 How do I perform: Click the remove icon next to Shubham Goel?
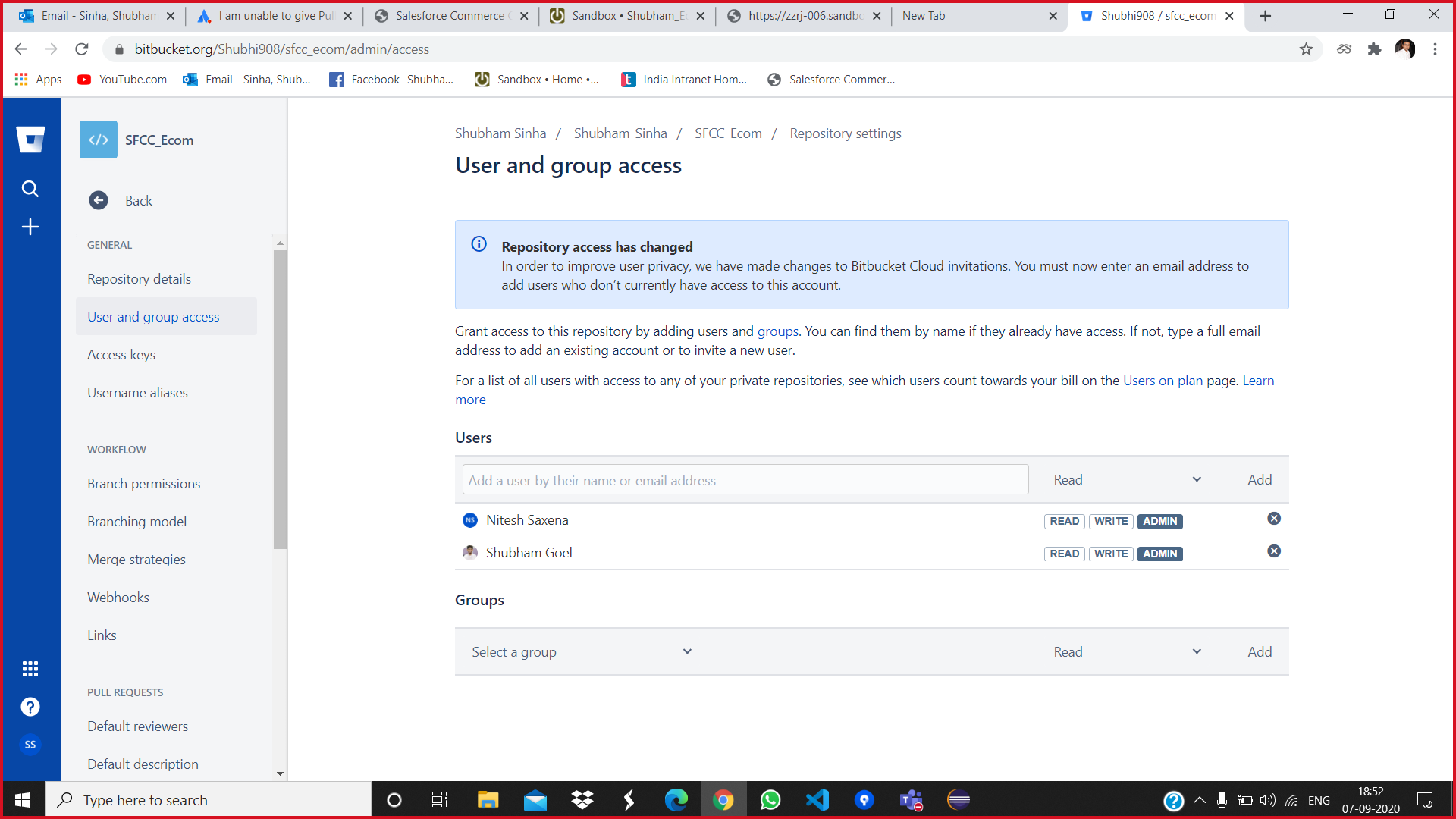pyautogui.click(x=1274, y=551)
